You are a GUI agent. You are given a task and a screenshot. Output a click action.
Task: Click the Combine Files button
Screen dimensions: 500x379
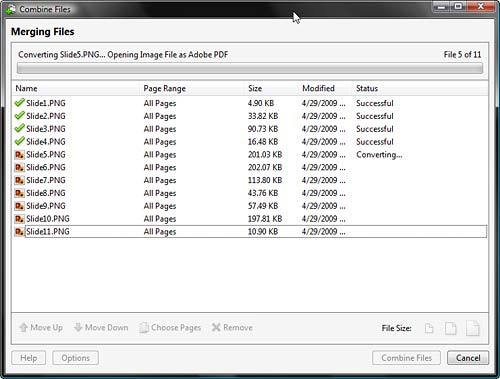pyautogui.click(x=406, y=358)
